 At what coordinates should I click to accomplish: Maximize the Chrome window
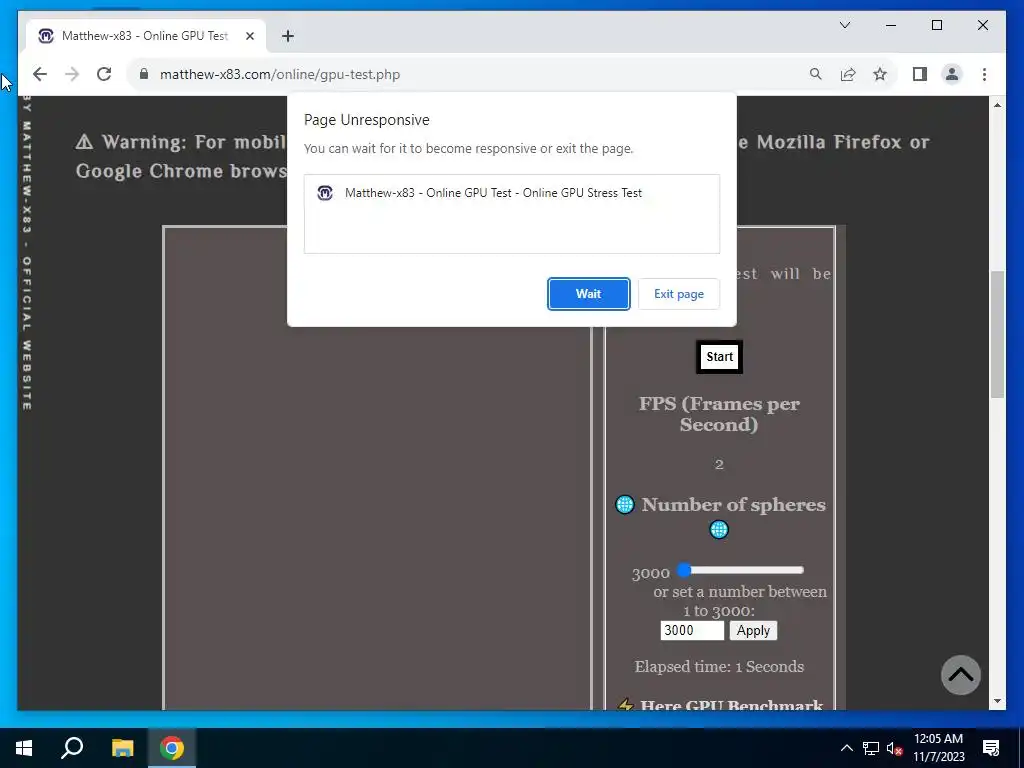(936, 25)
